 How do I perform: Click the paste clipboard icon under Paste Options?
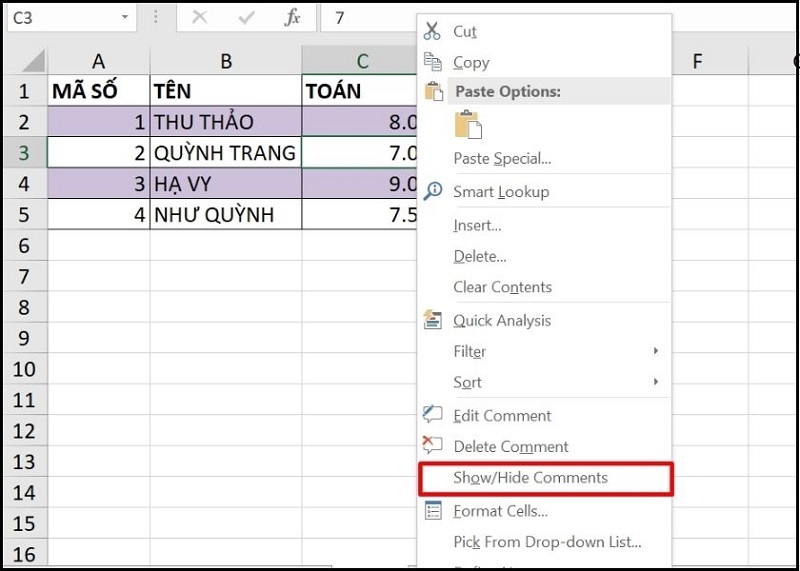[x=467, y=125]
